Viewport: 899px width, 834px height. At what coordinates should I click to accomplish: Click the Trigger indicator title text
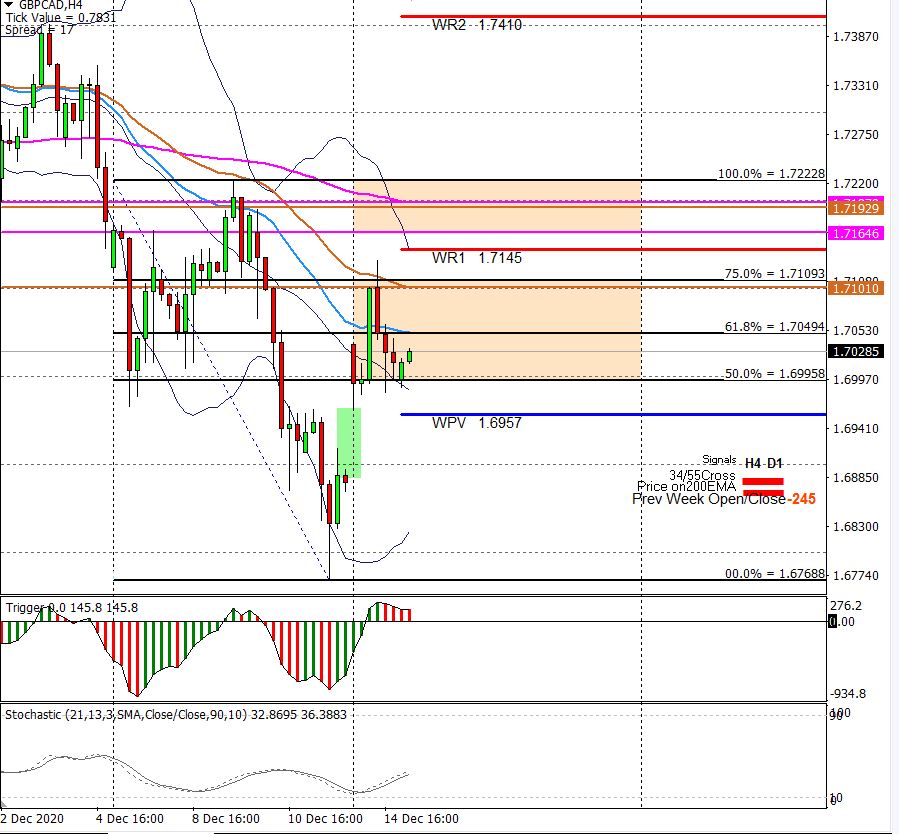pyautogui.click(x=72, y=607)
